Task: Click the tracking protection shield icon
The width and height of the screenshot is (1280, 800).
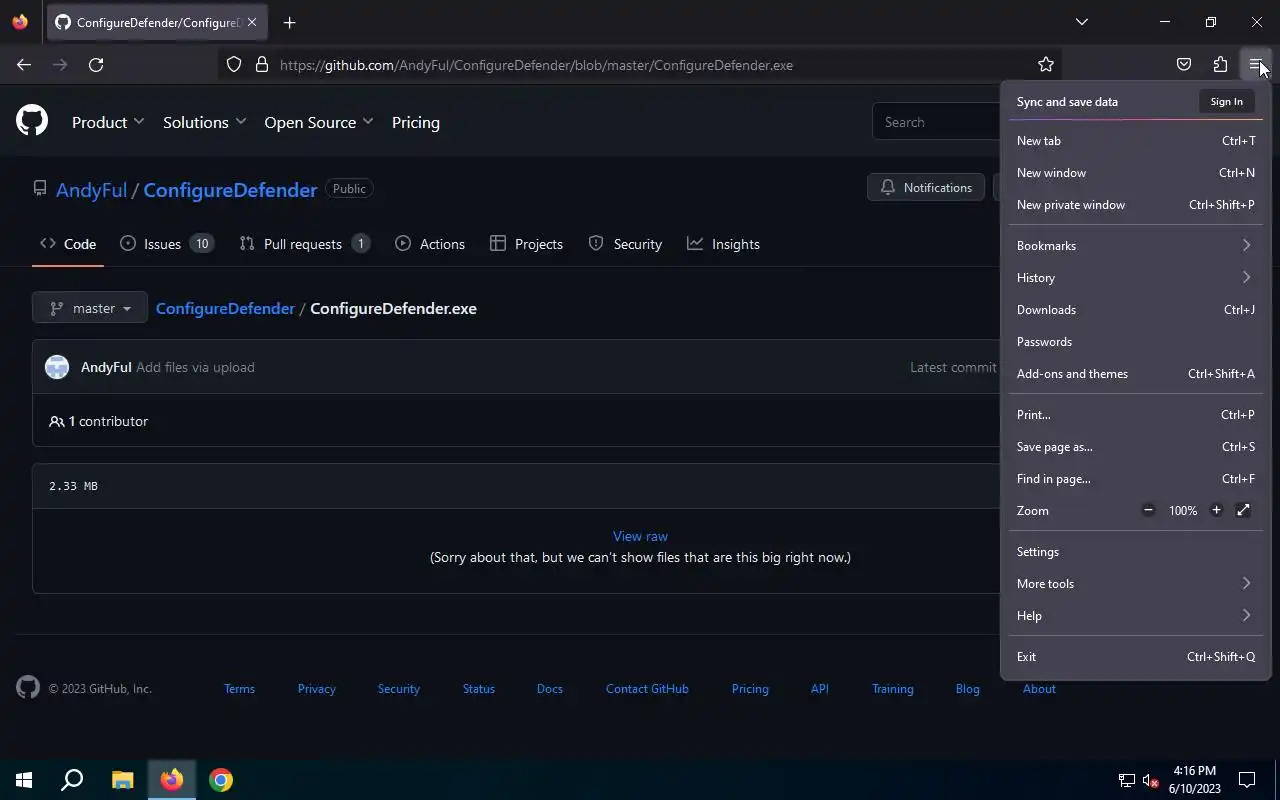Action: (234, 65)
